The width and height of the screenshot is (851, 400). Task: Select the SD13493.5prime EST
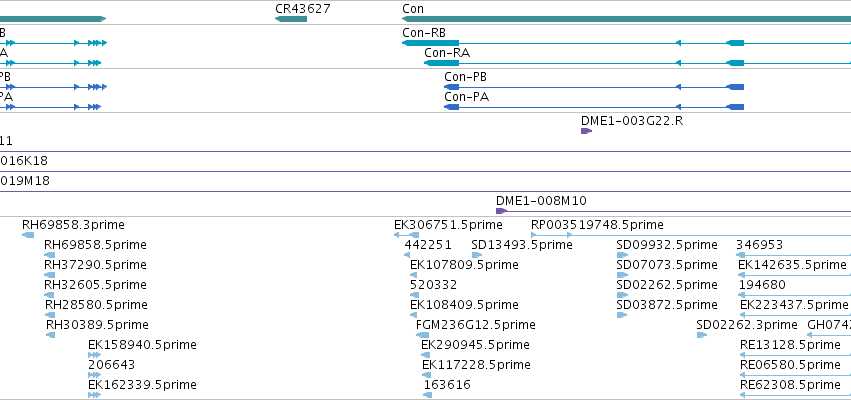tap(477, 255)
